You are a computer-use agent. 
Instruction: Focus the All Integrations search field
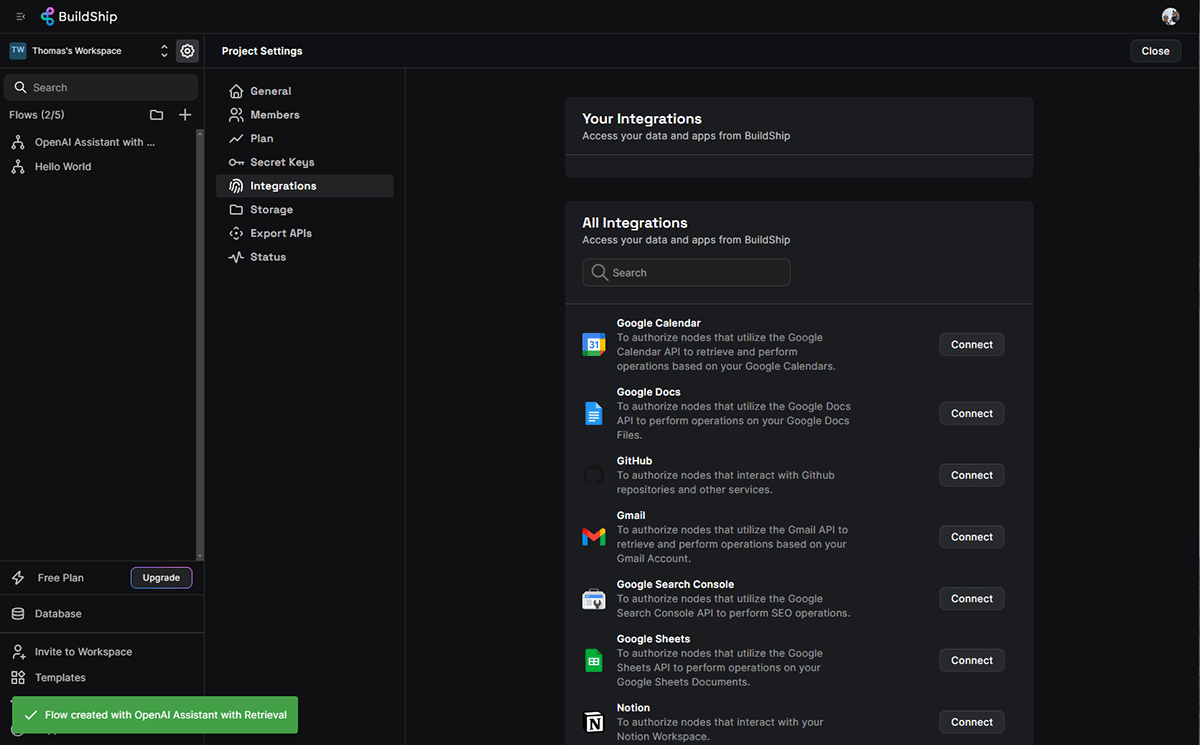(686, 273)
